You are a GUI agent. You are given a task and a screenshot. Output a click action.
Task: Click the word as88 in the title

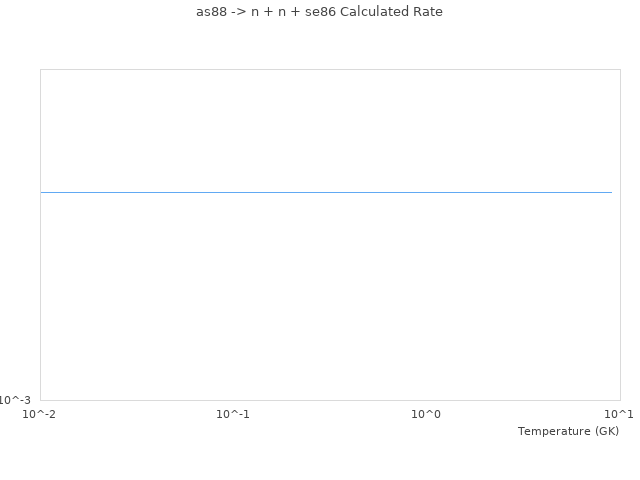[212, 12]
